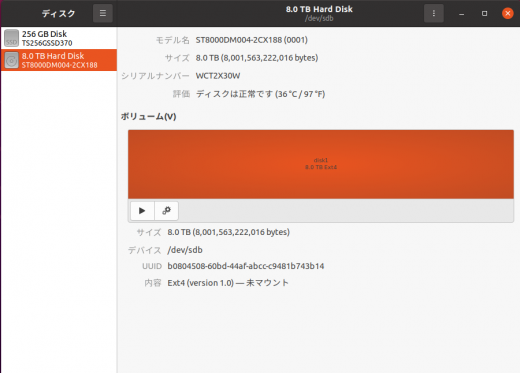This screenshot has width=520, height=373.
Task: Click the UUID value text
Action: [x=246, y=266]
